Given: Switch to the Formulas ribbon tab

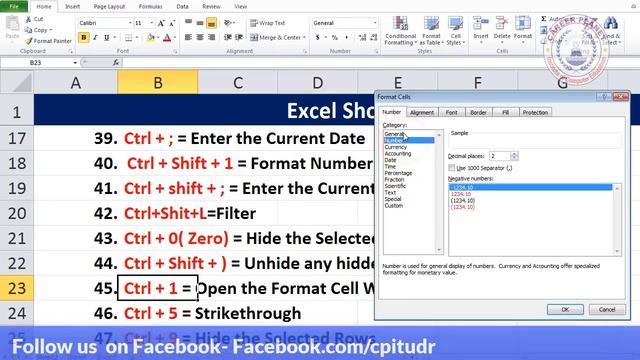Looking at the screenshot, I should pos(150,7).
